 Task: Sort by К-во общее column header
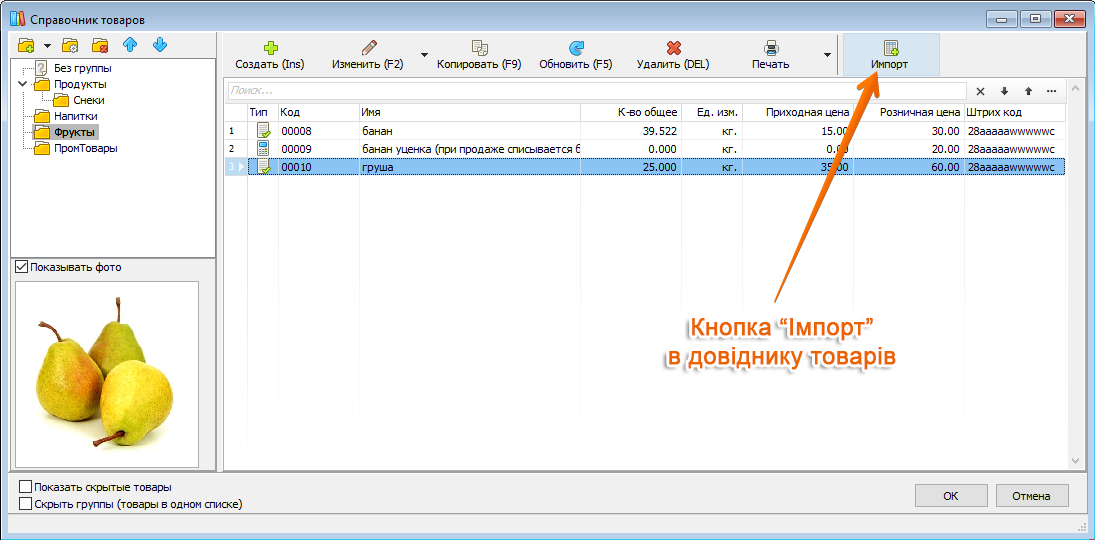pos(631,112)
